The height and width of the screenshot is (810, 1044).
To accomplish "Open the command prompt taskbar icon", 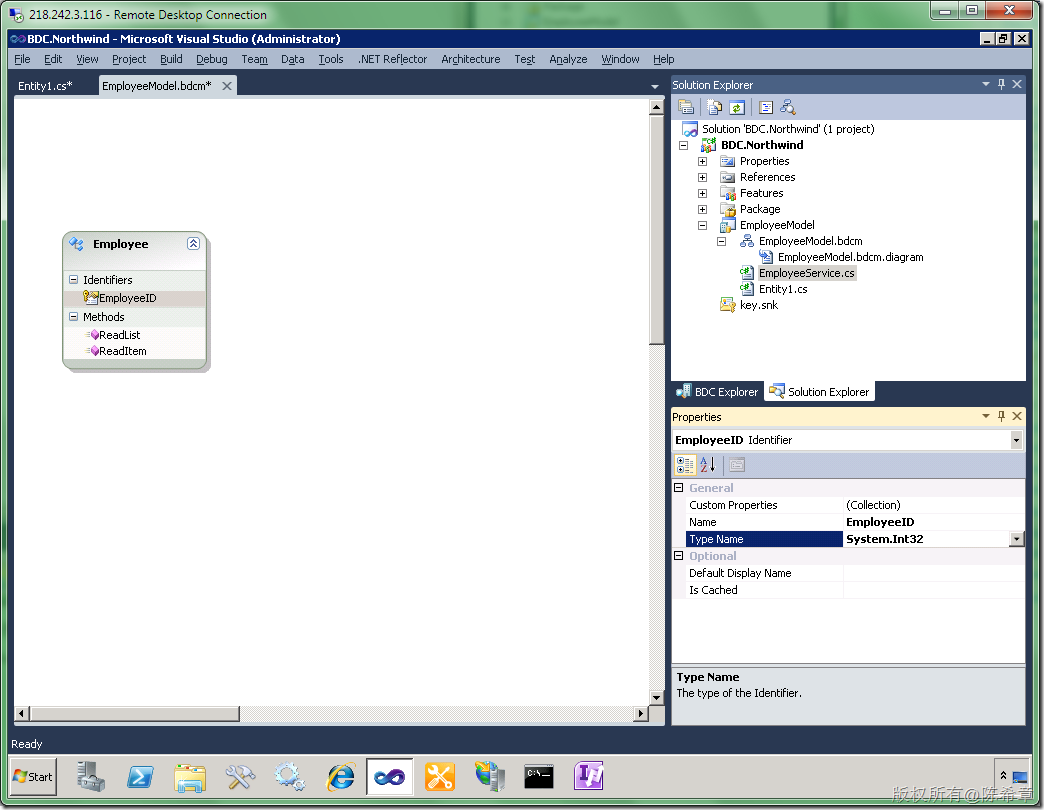I will (539, 777).
